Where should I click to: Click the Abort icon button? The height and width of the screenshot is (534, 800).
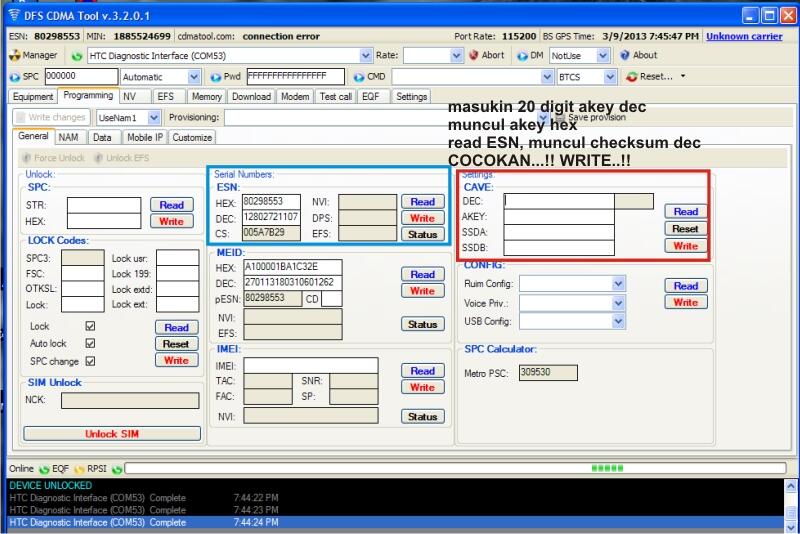tap(473, 55)
